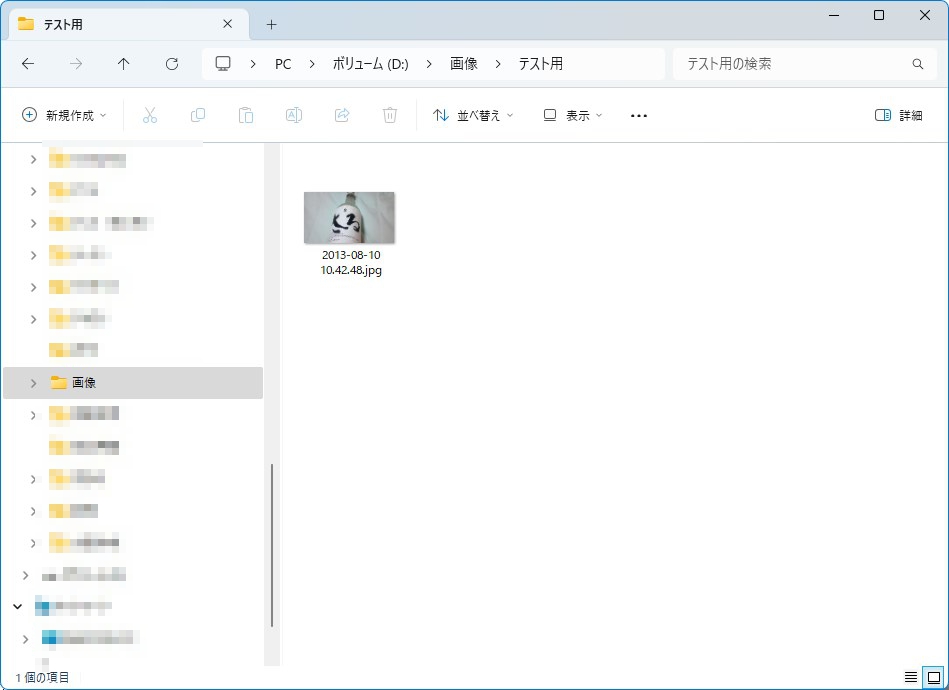Click the Delete trash can icon
The width and height of the screenshot is (949, 690).
click(390, 115)
